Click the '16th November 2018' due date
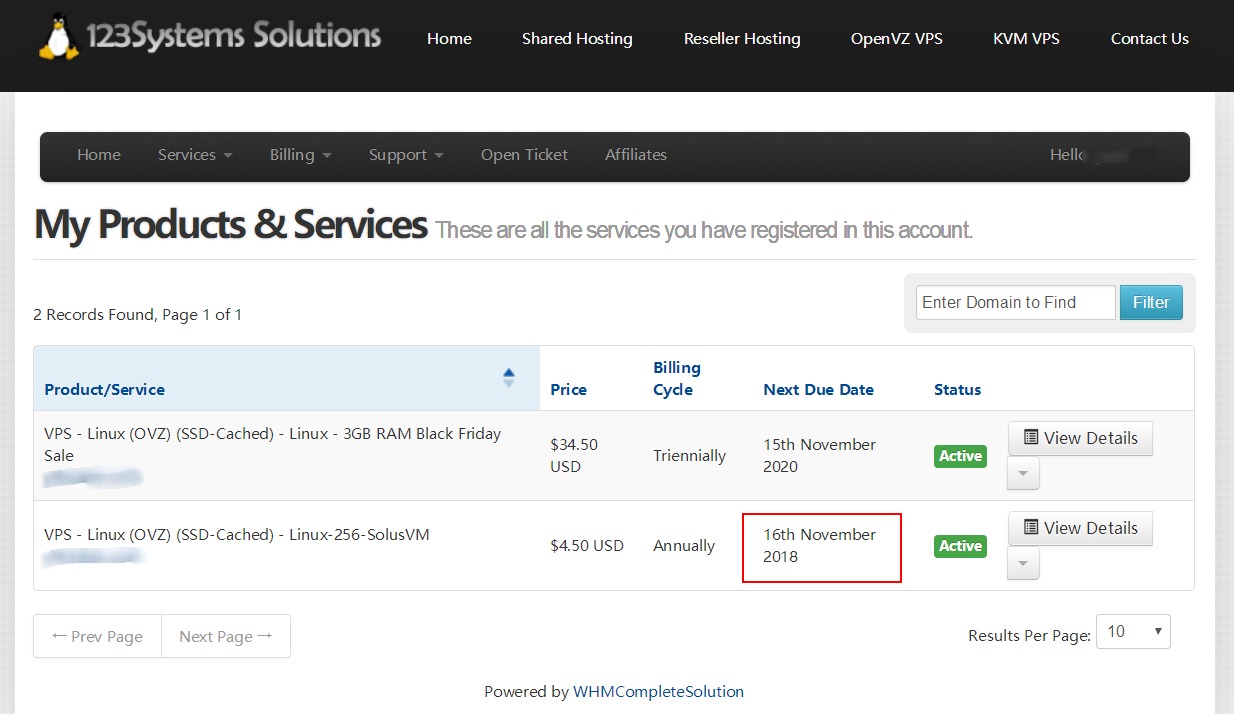The width and height of the screenshot is (1234, 714). pyautogui.click(x=819, y=545)
